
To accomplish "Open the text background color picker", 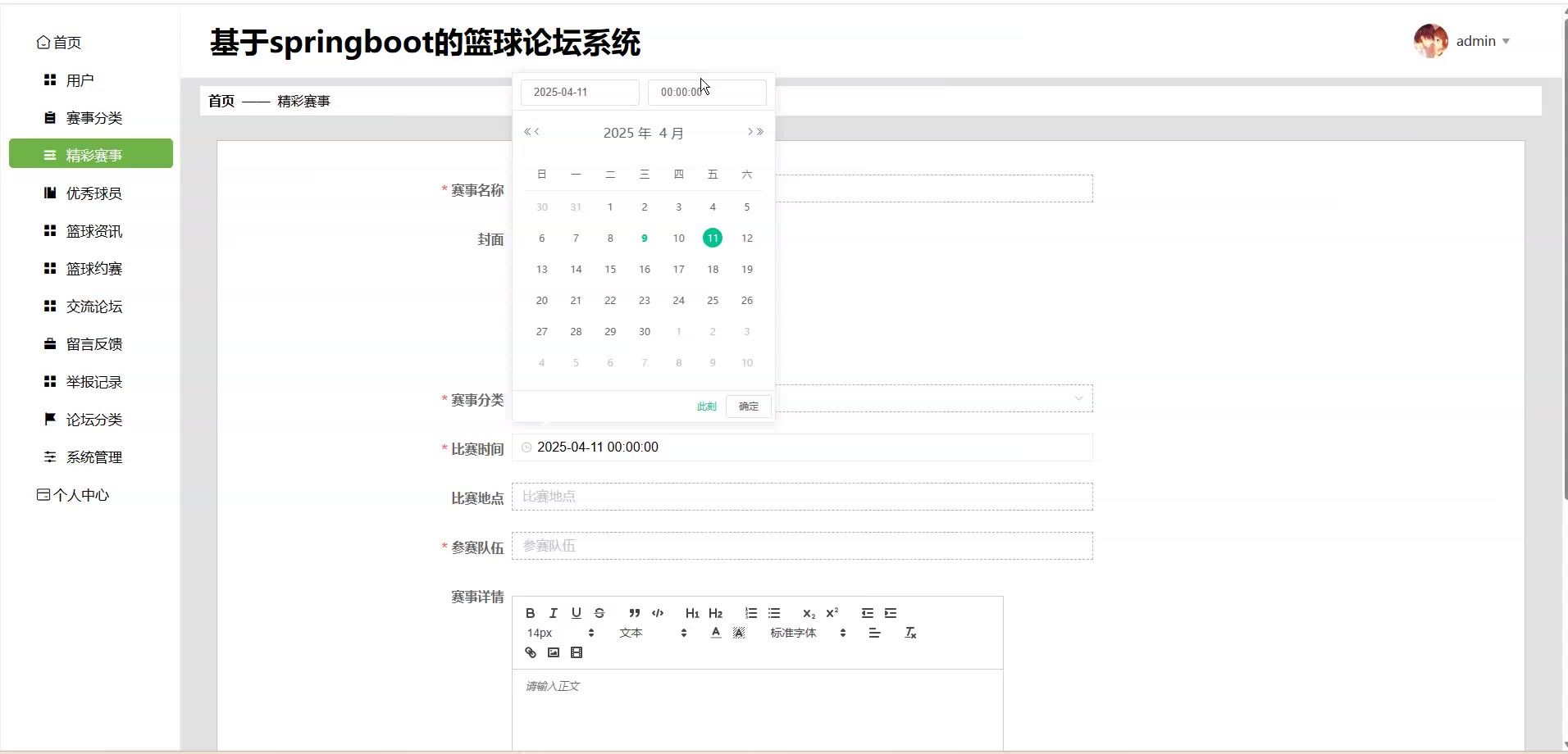I will pos(739,633).
